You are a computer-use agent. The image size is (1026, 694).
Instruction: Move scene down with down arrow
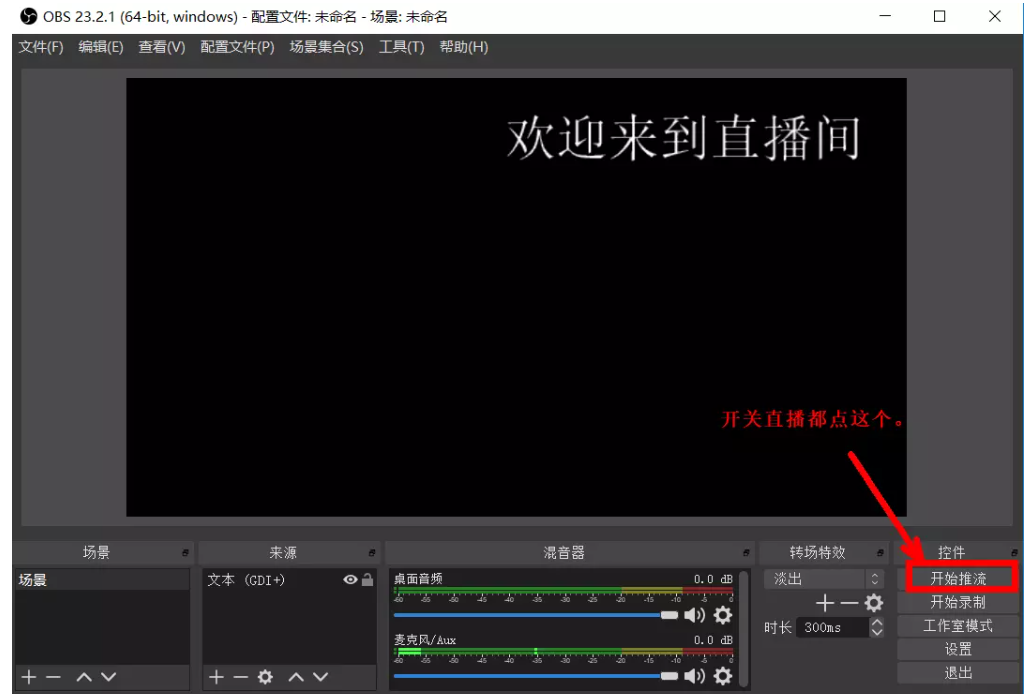click(109, 677)
